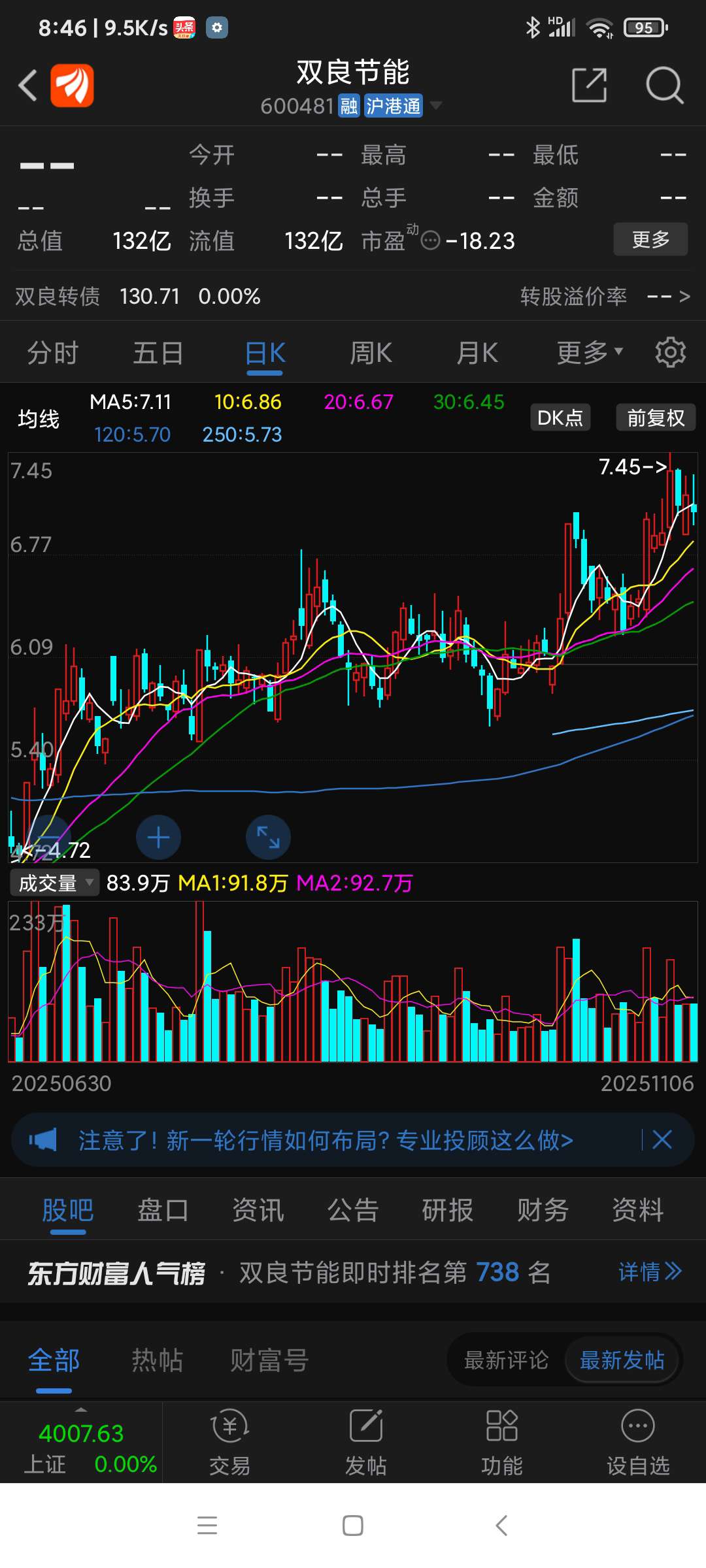
Task: Open 双良转债 convertible bond row
Action: 353,297
